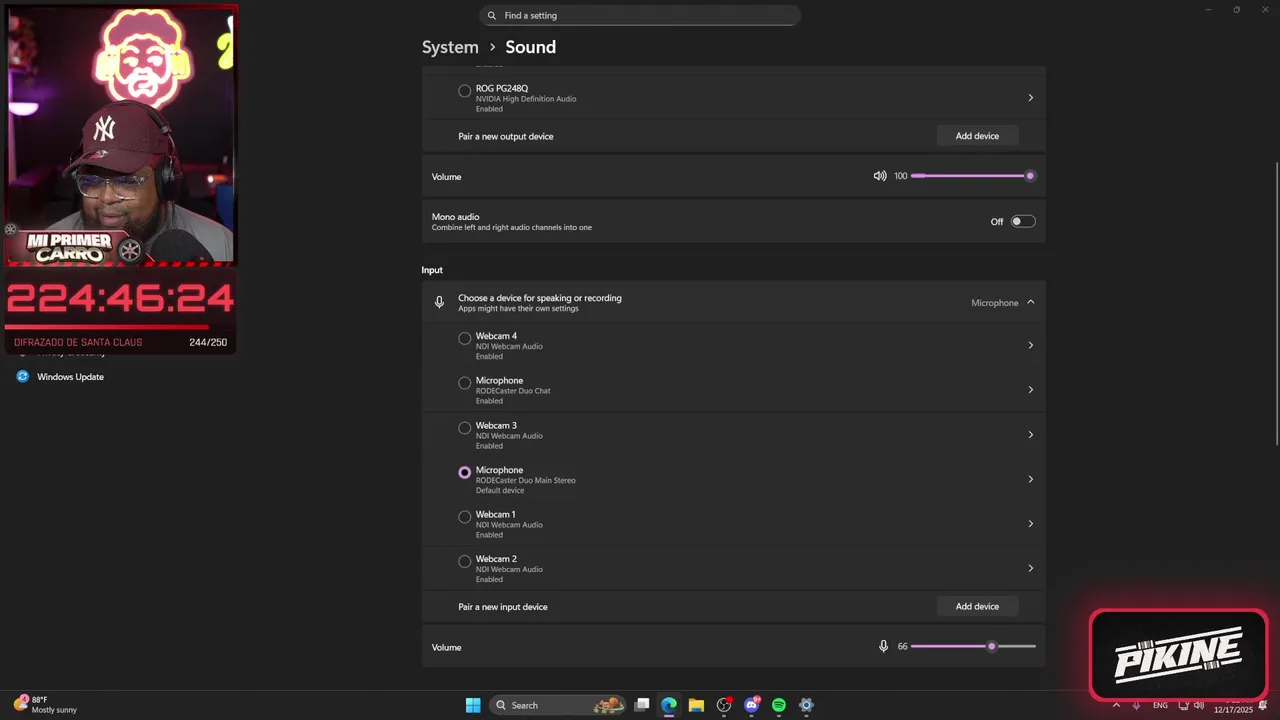Click the microphone icon beside input volume
The width and height of the screenshot is (1280, 720).
click(883, 647)
